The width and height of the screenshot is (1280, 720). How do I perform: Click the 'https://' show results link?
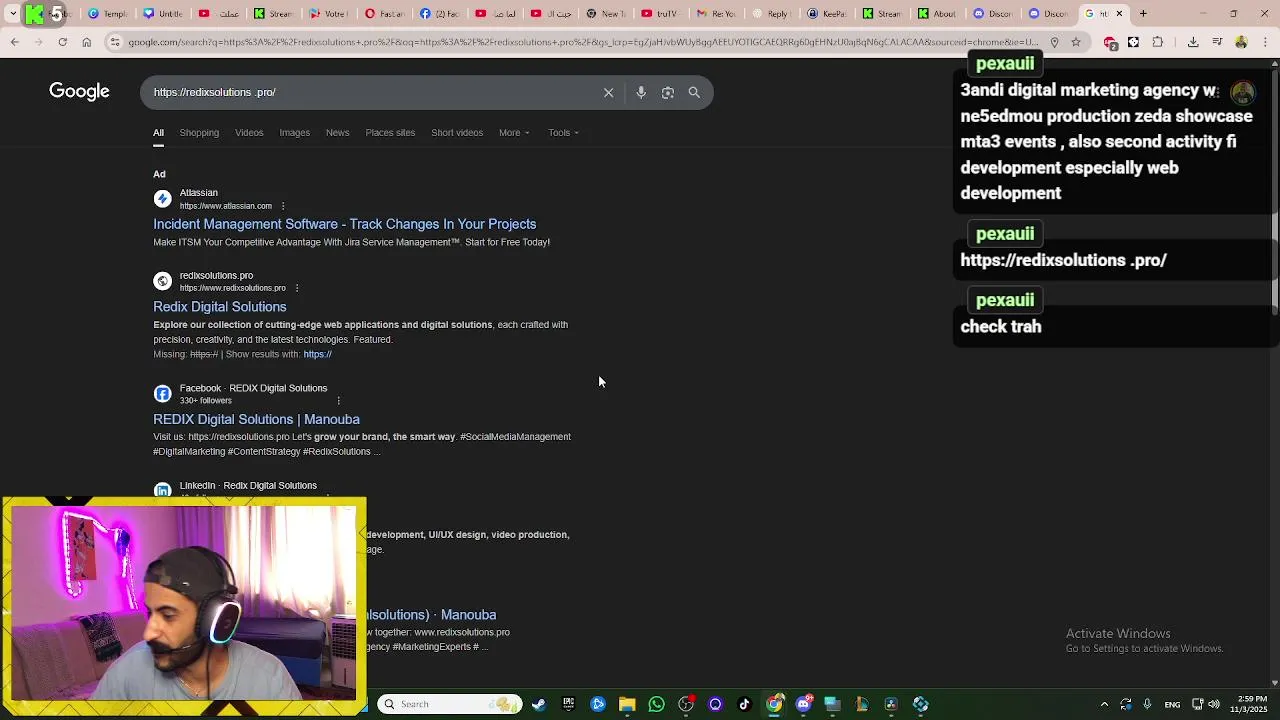click(317, 354)
